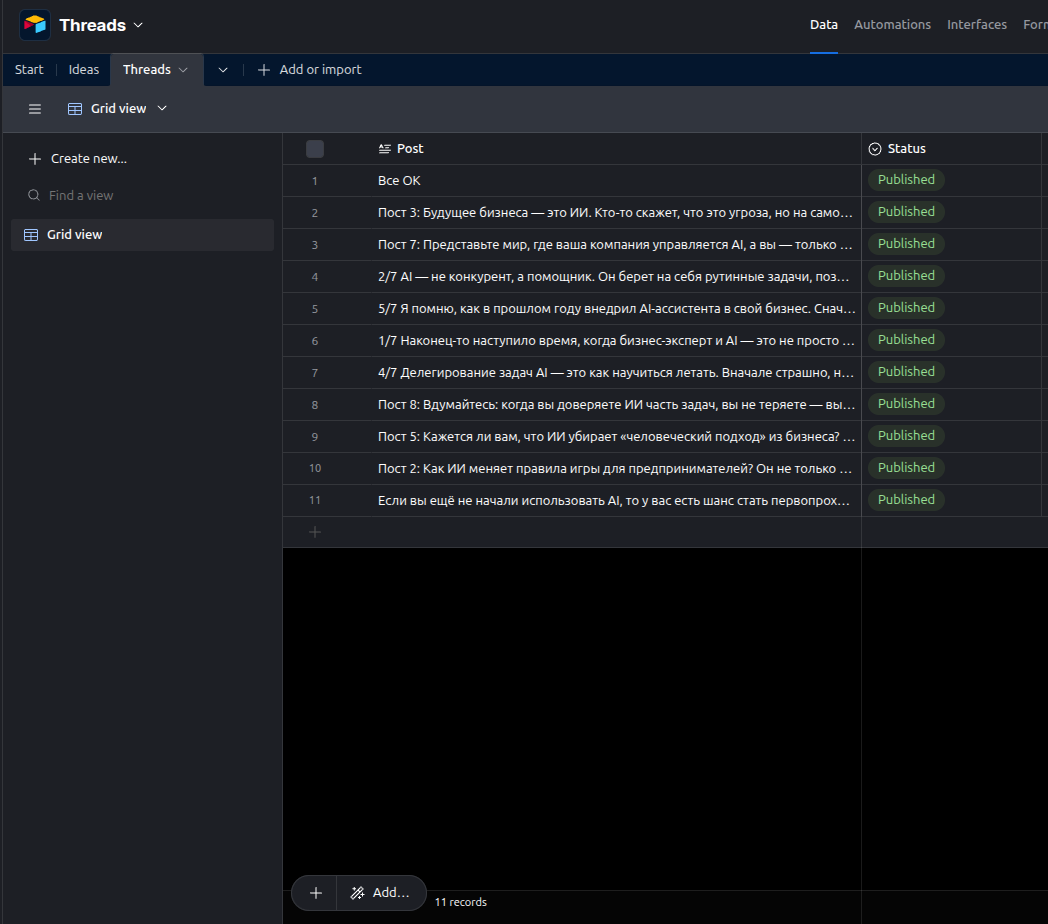Select the post cell starting Если вы ещё не начали
The width and height of the screenshot is (1048, 924).
click(x=616, y=501)
